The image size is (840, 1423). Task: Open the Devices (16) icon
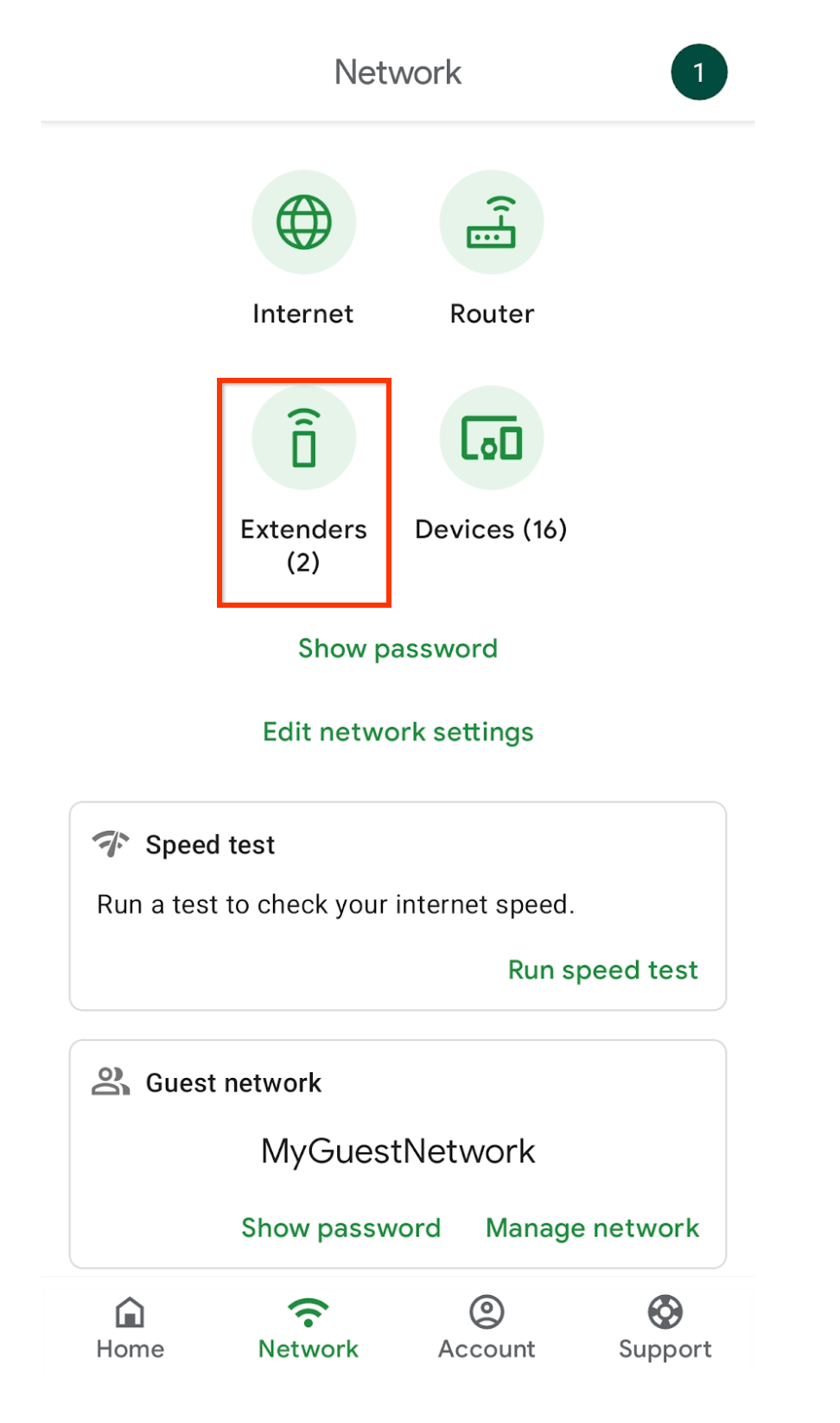coord(491,437)
